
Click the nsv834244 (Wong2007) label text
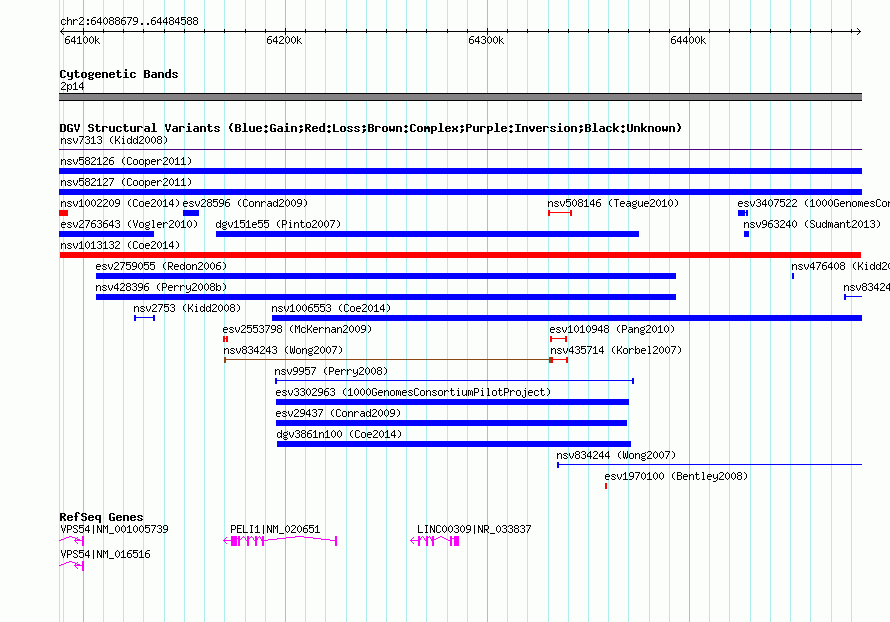click(x=616, y=455)
